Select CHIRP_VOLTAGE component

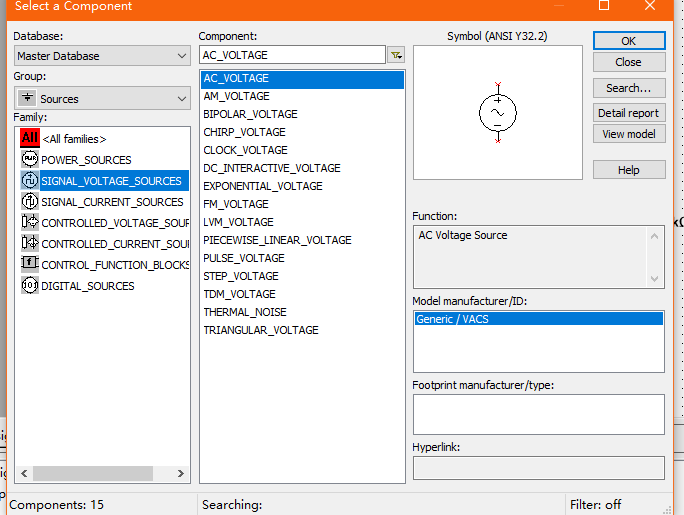click(x=244, y=132)
